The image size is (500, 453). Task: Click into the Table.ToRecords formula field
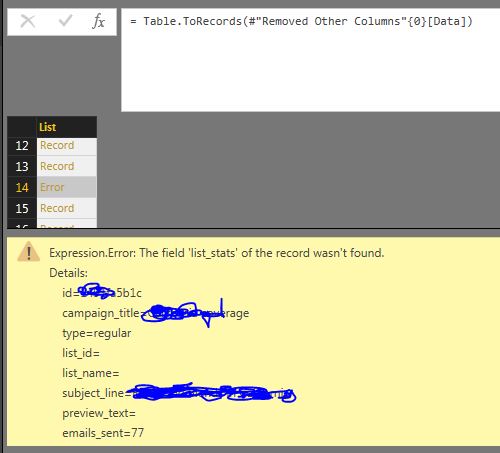(310, 60)
